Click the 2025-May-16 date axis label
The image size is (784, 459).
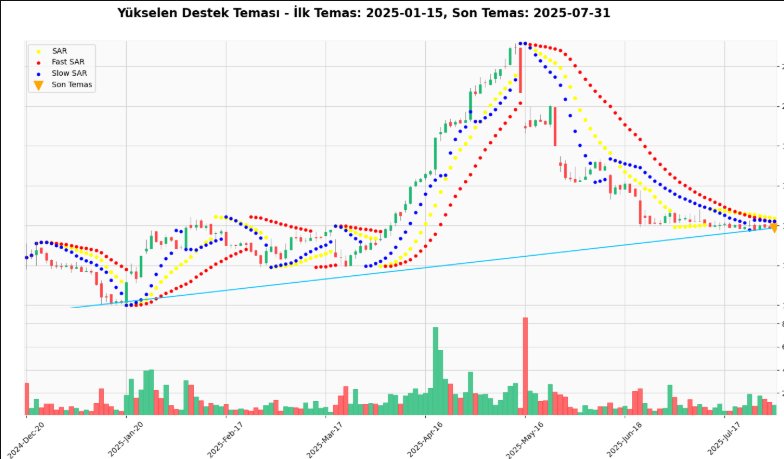click(x=525, y=439)
